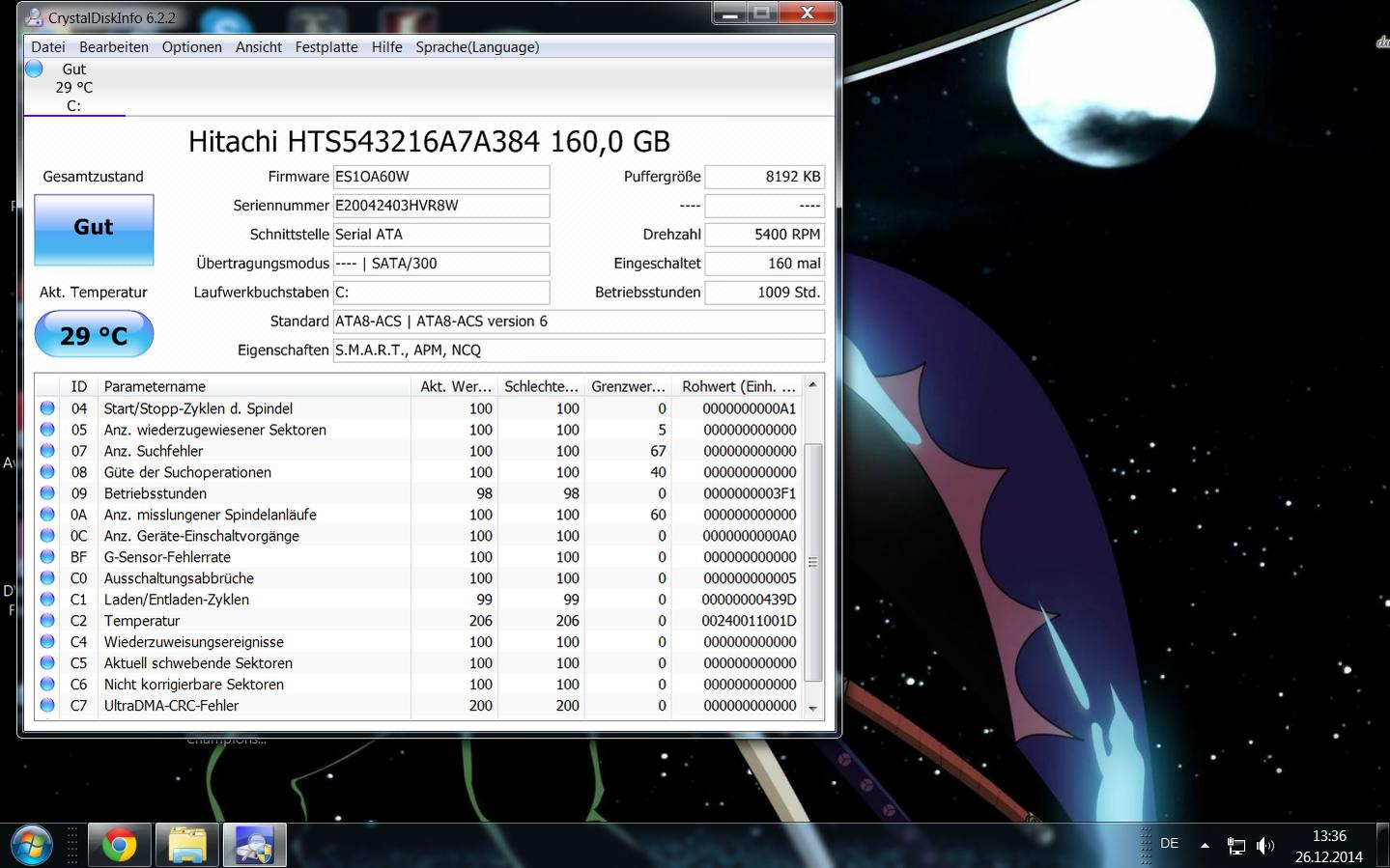Click status icon of UltraDMA-CRC-Fehler row
Screen dimensions: 1390x868
47,706
